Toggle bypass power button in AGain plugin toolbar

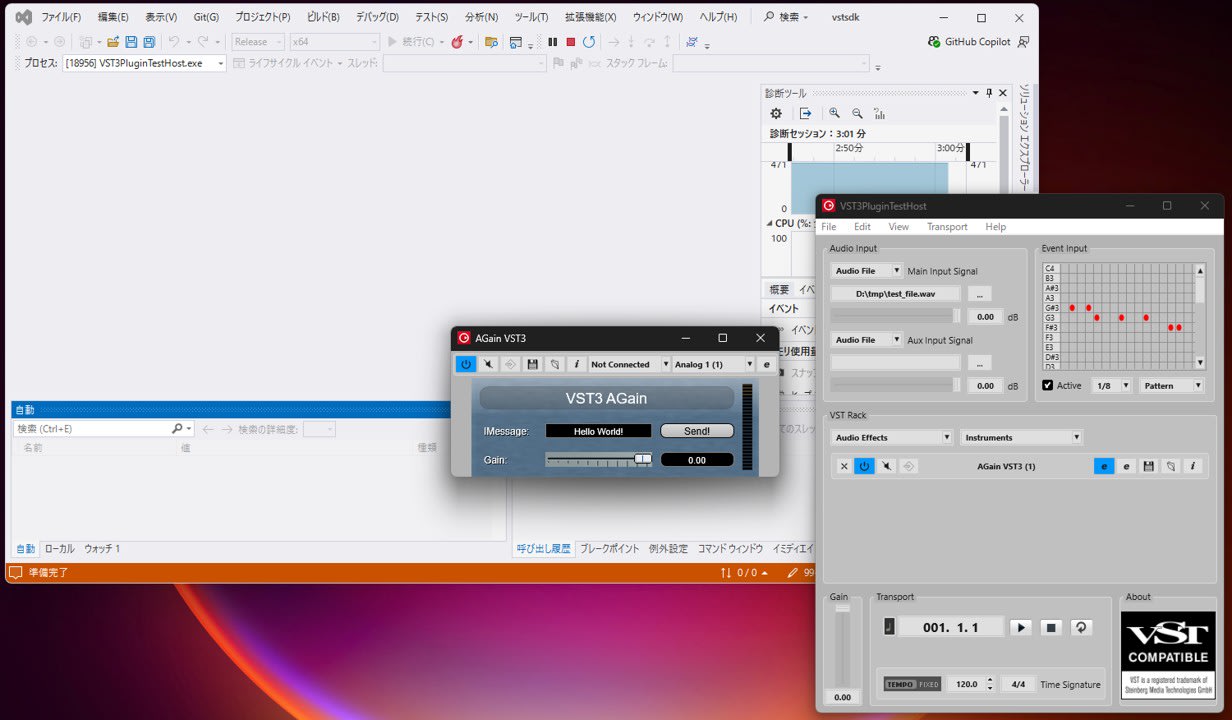(x=466, y=364)
